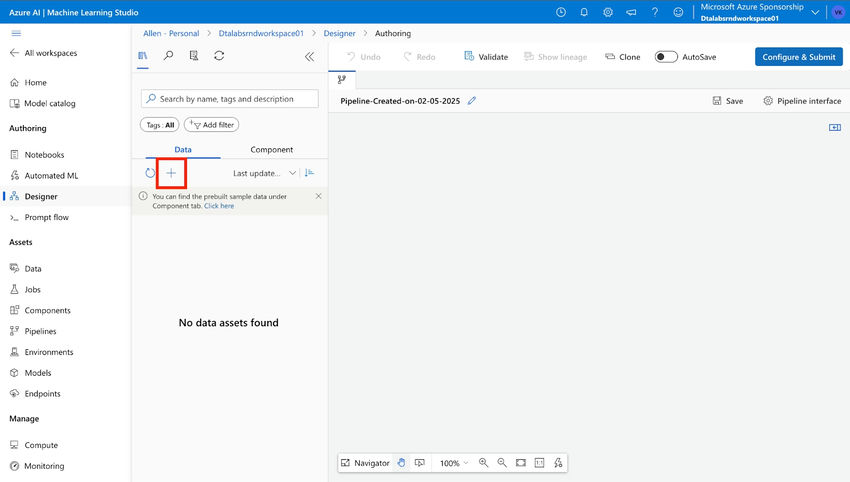Click the smiley feedback icon

pos(678,12)
